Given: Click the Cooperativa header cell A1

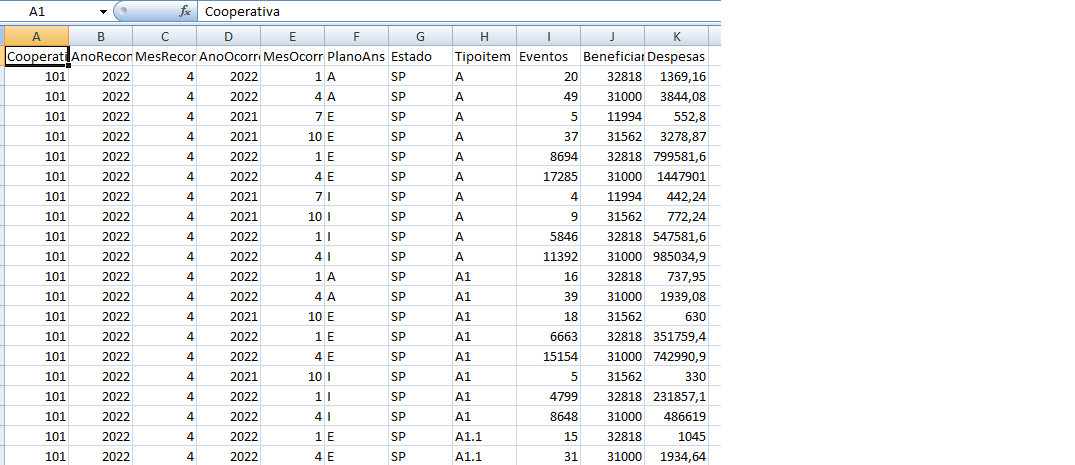Looking at the screenshot, I should coord(36,57).
